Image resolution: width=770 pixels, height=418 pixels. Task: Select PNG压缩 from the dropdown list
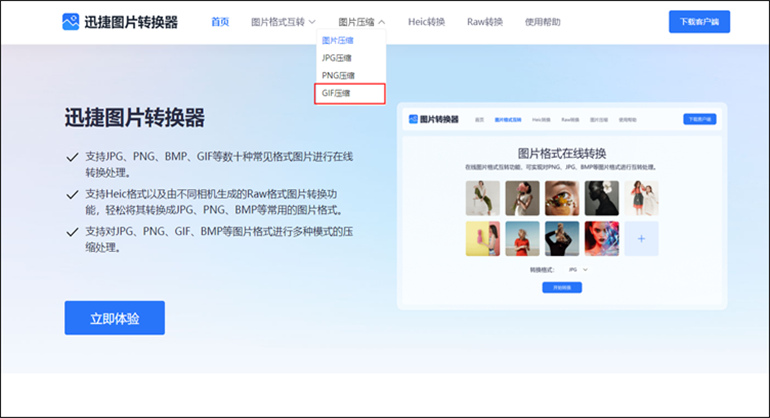(338, 75)
